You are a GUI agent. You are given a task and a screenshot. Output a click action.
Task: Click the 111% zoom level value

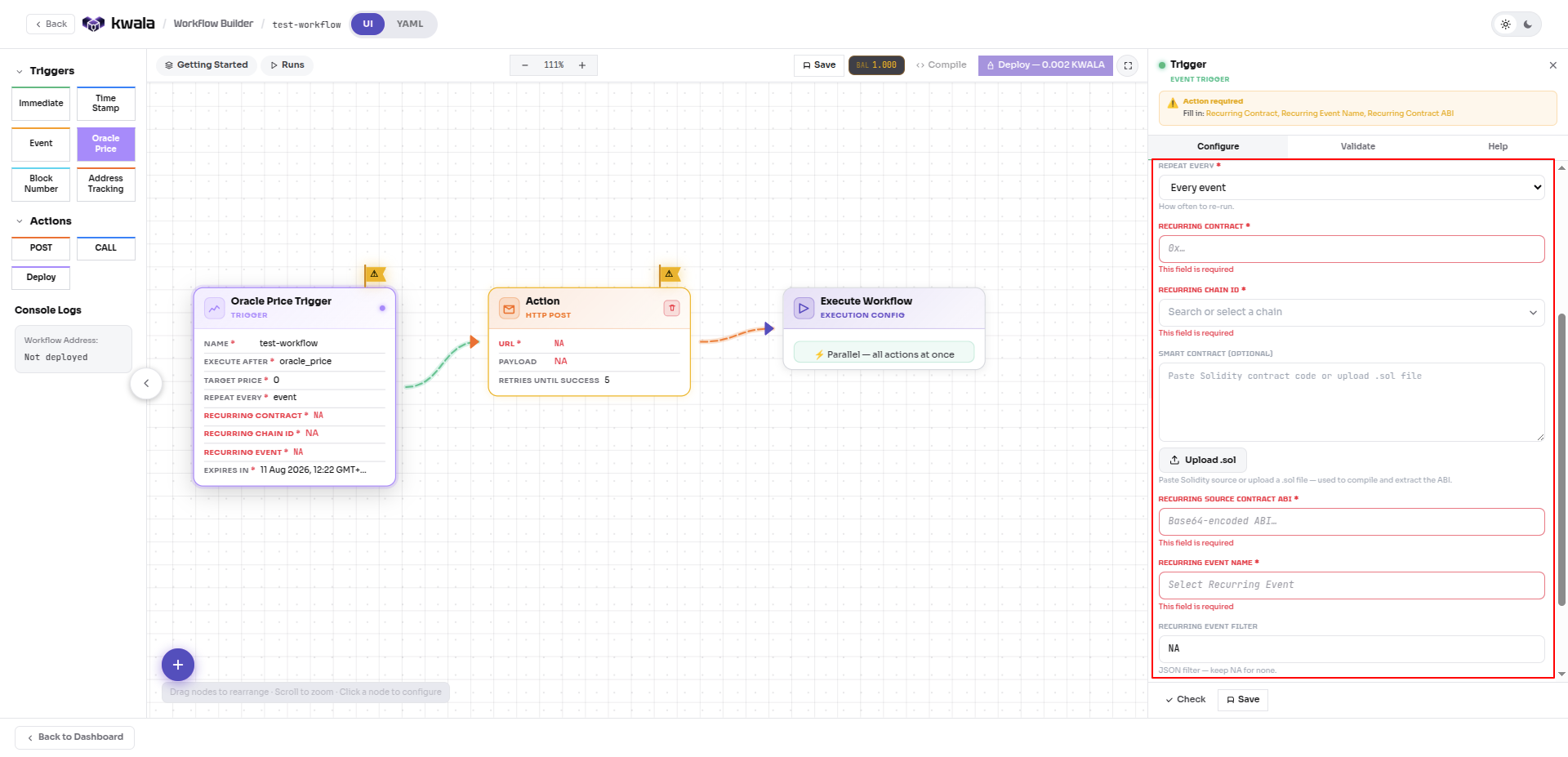554,65
